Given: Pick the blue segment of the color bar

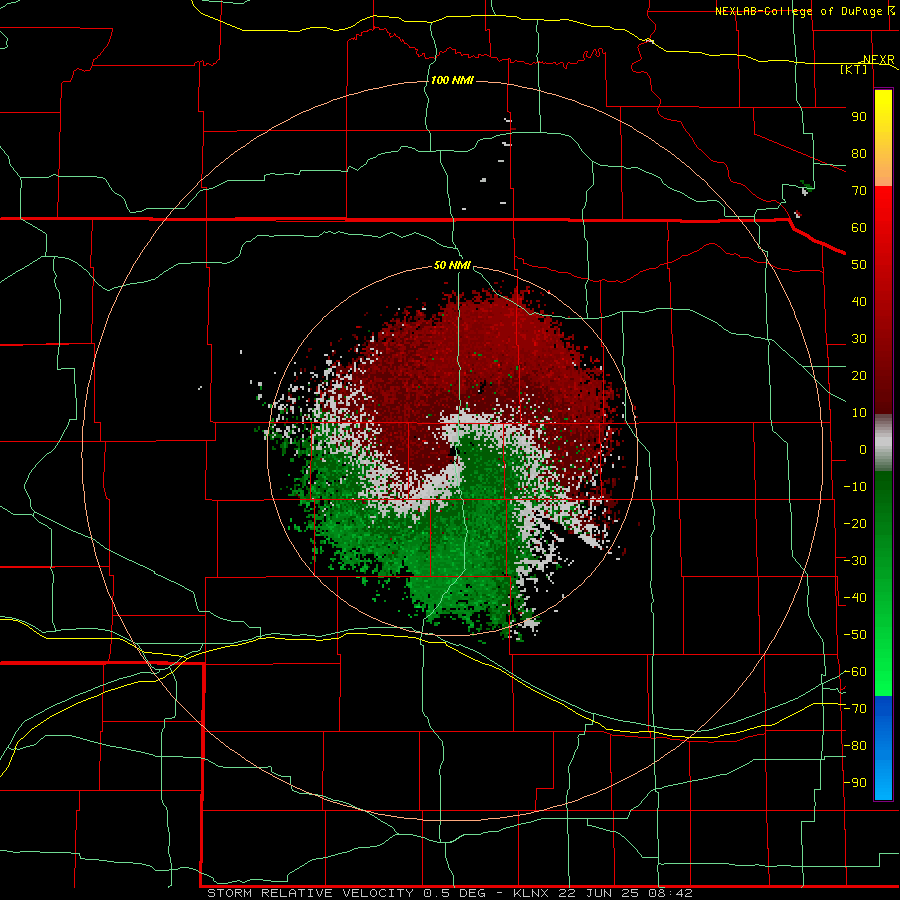Looking at the screenshot, I should 883,748.
